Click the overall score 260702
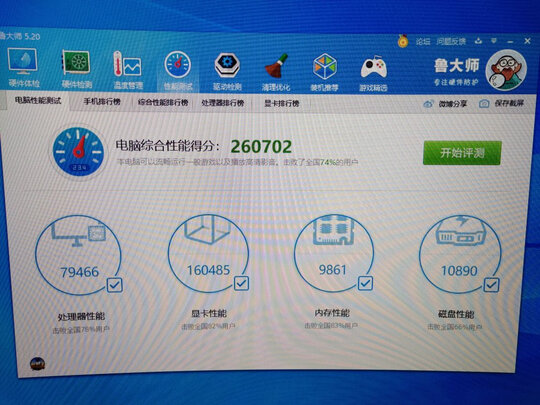 point(261,147)
